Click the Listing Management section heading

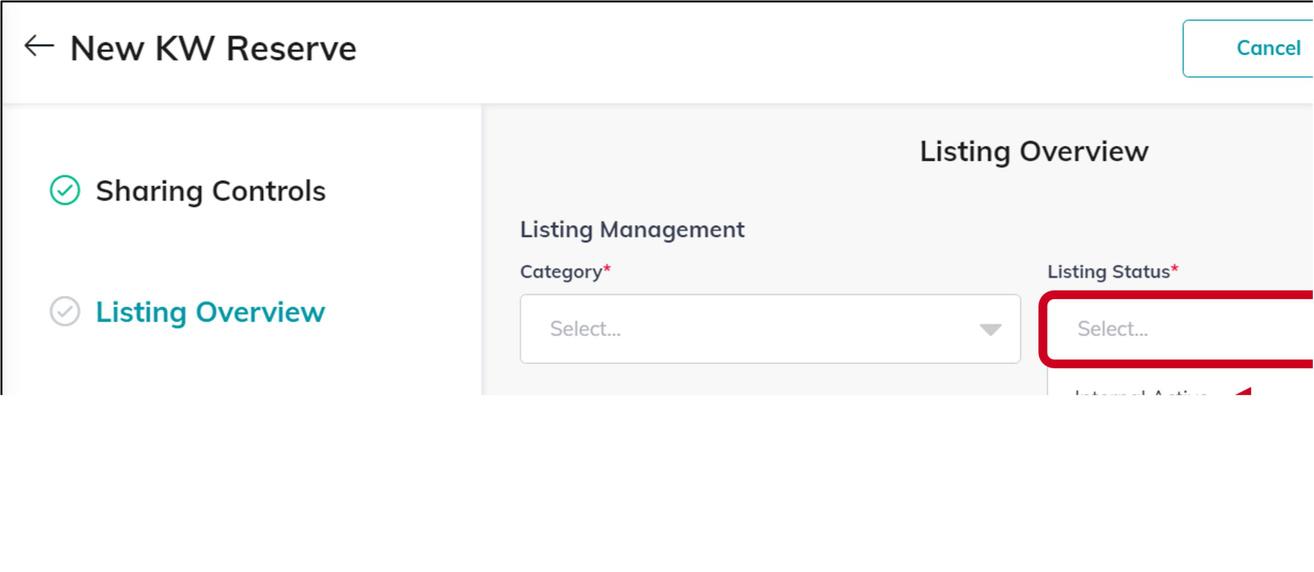pyautogui.click(x=632, y=229)
